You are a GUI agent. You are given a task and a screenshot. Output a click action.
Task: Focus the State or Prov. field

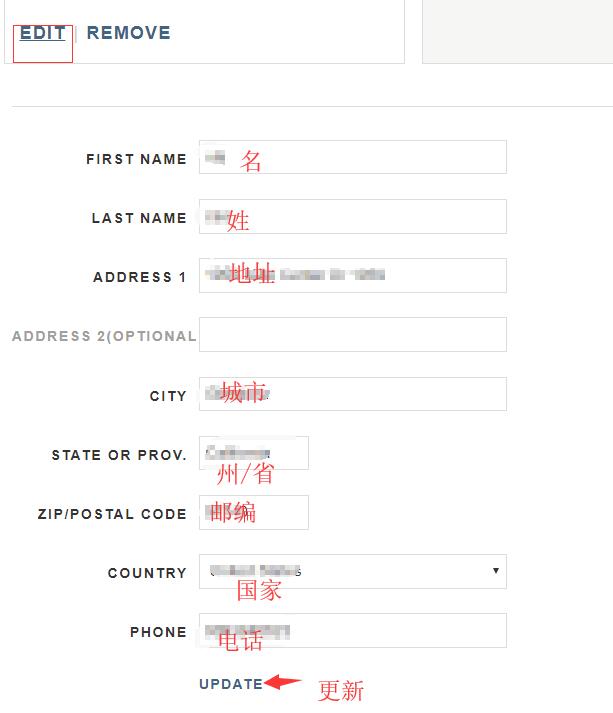[254, 453]
